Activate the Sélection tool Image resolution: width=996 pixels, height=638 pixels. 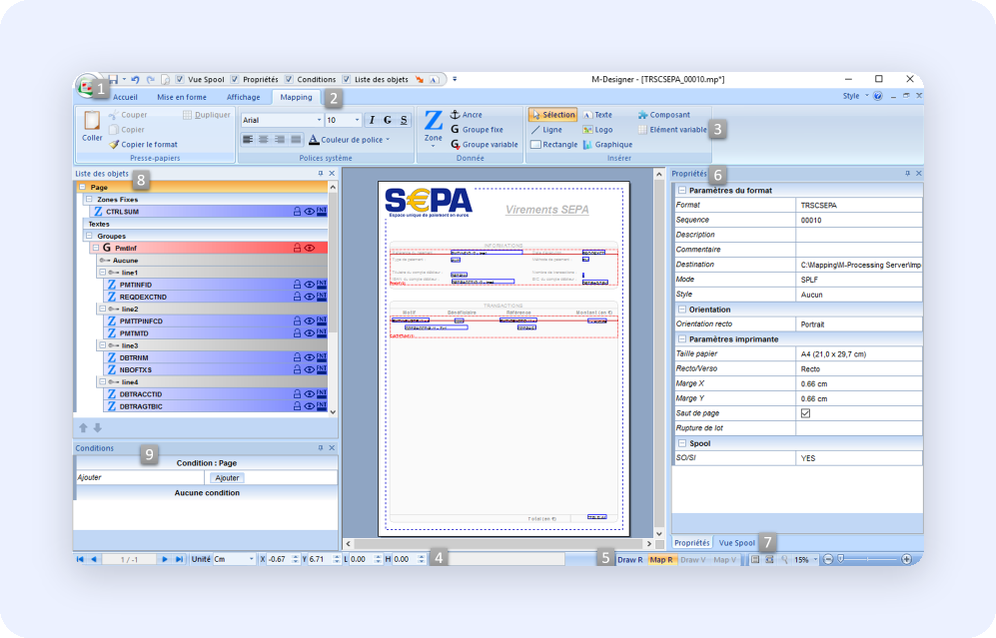pyautogui.click(x=553, y=114)
